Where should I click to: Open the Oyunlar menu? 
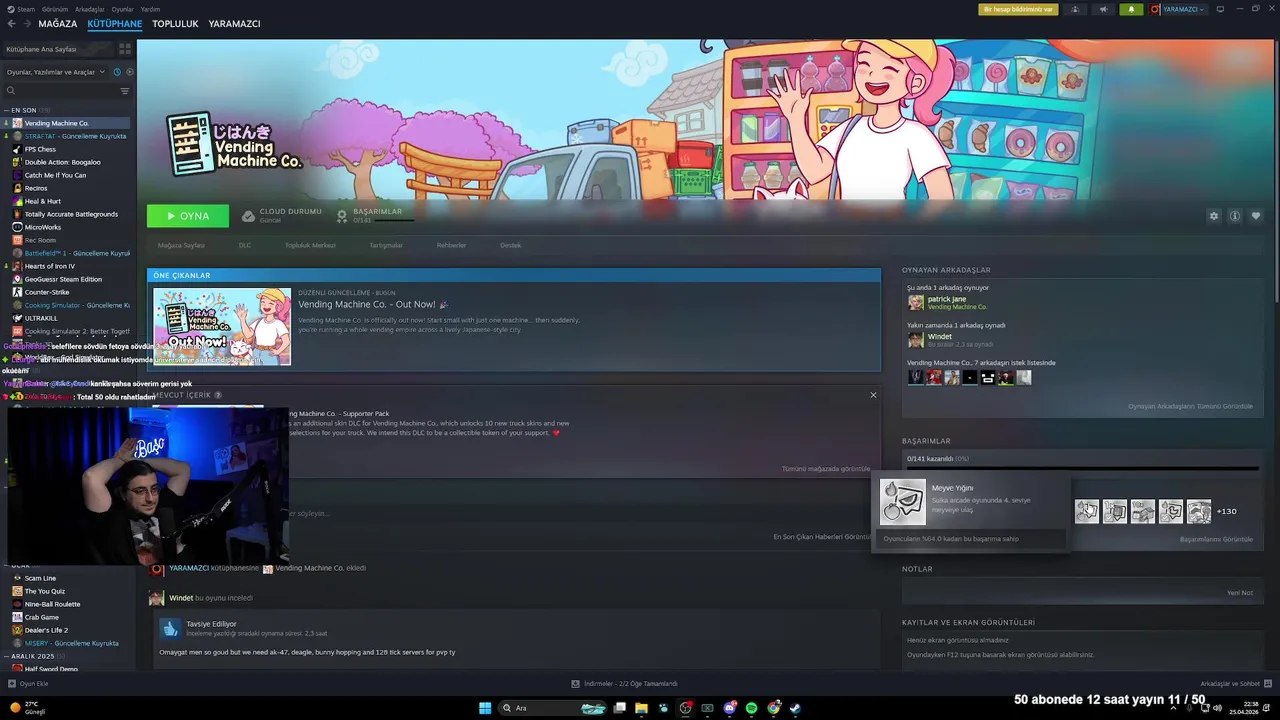[x=122, y=9]
